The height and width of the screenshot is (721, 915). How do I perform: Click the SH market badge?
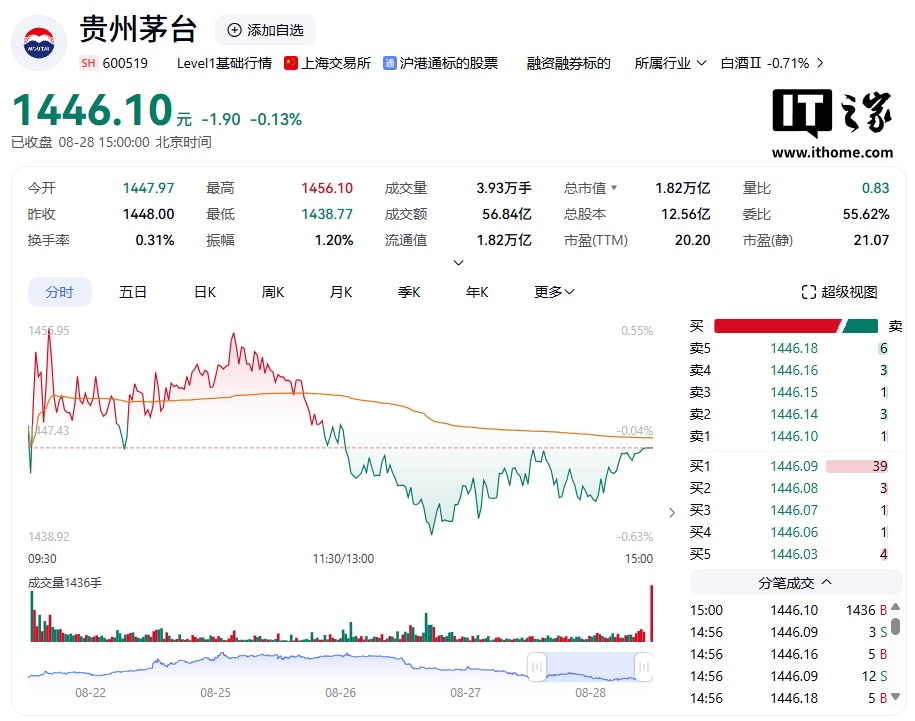[x=88, y=63]
